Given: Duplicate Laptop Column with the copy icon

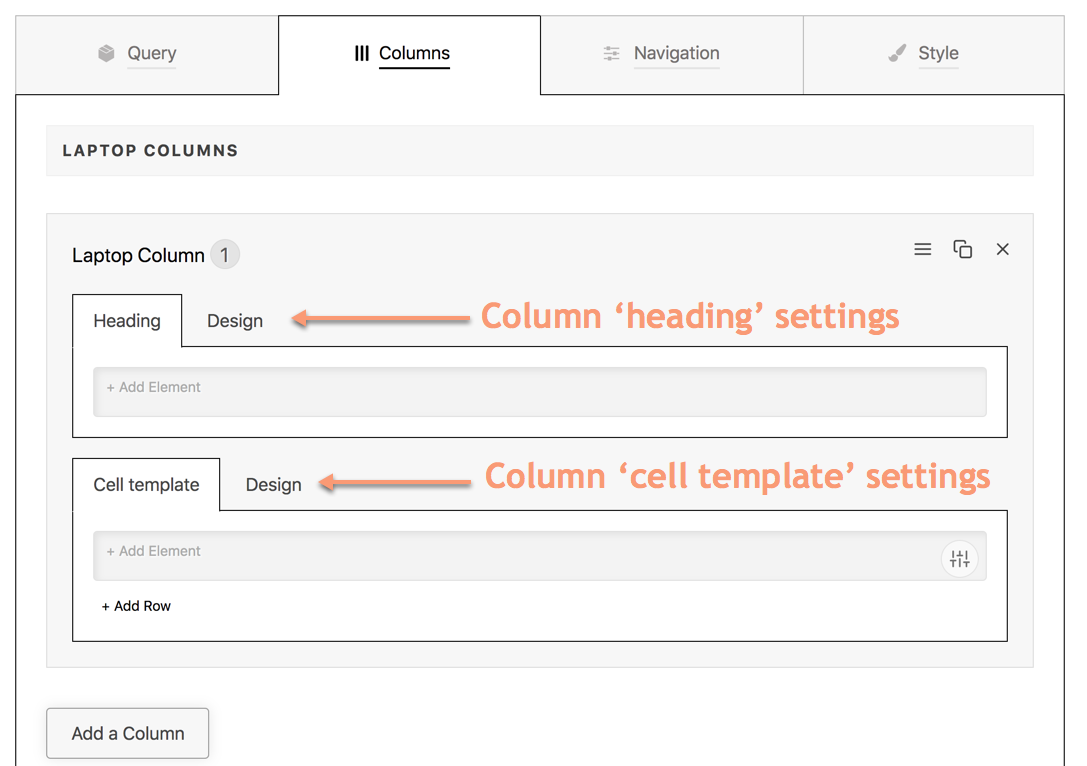Looking at the screenshot, I should 963,249.
